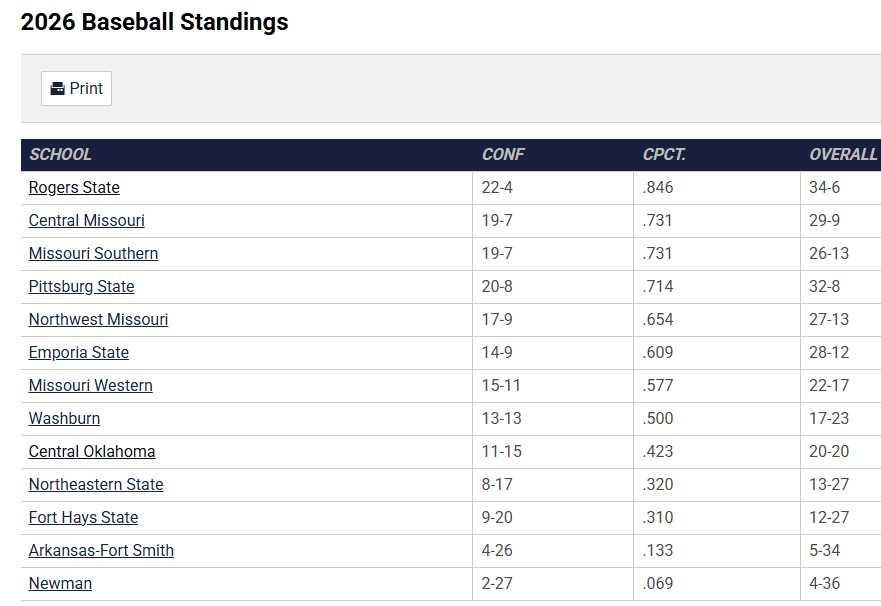Select the Central Oklahoma link
The width and height of the screenshot is (881, 606).
[92, 452]
